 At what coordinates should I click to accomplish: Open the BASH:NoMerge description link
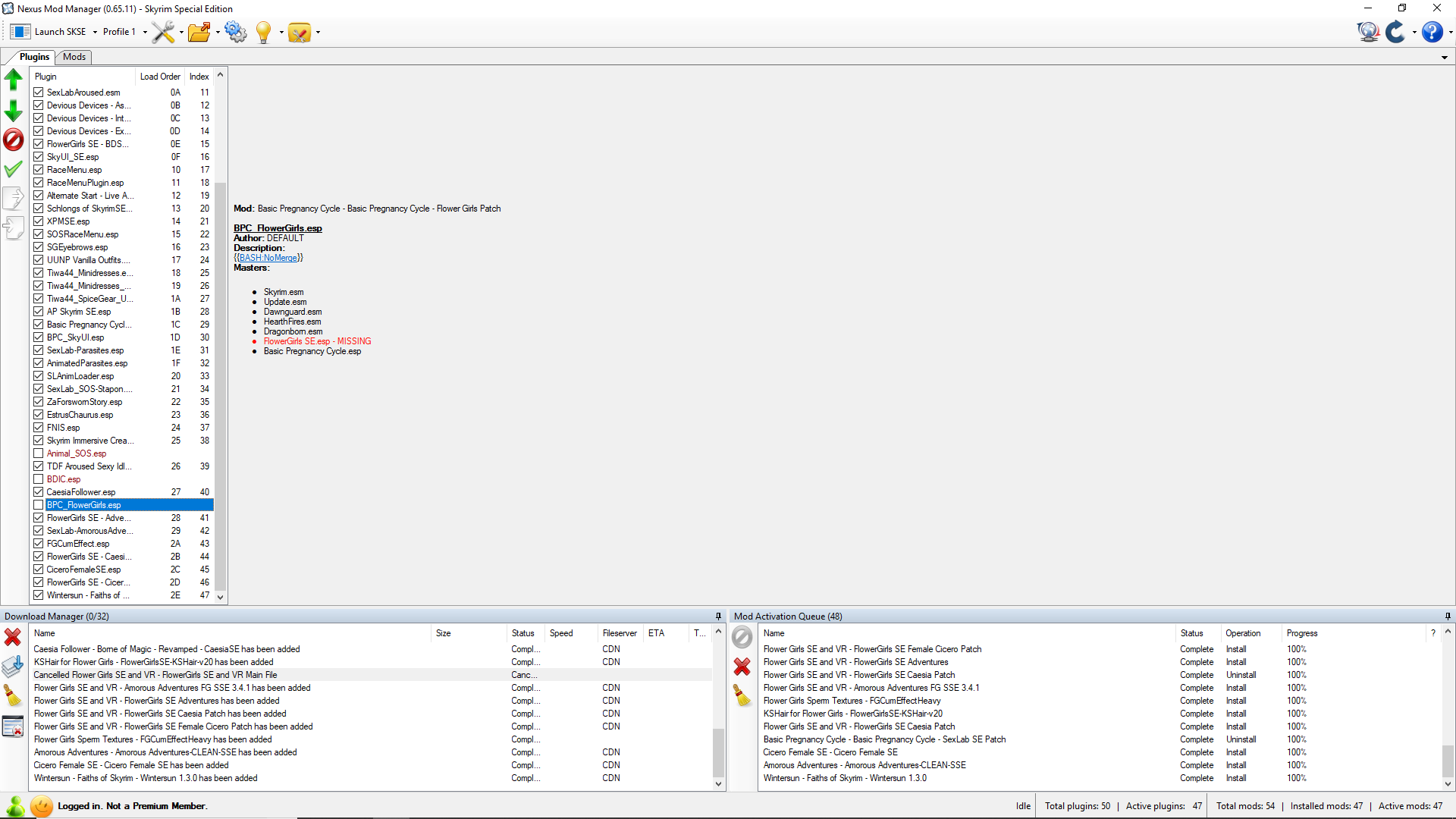268,258
